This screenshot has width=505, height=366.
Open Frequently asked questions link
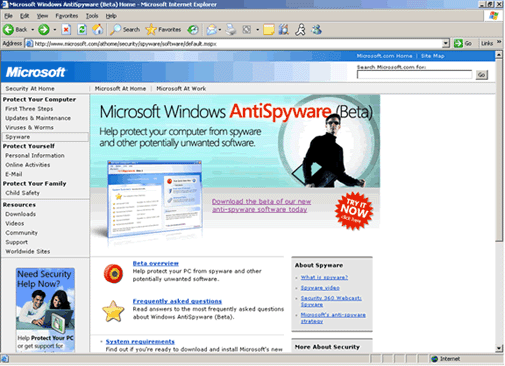click(177, 301)
